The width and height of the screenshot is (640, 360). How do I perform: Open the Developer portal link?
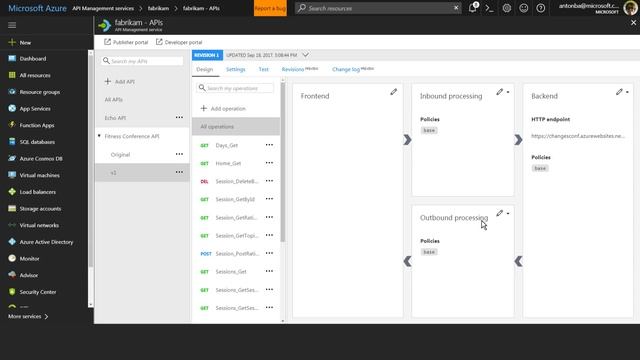coord(179,42)
